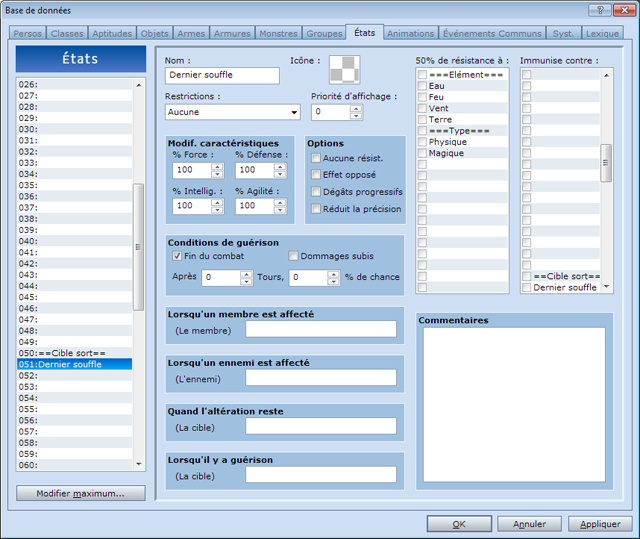Decrease % Force value with down arrow
Image resolution: width=640 pixels, height=539 pixels.
(x=218, y=174)
